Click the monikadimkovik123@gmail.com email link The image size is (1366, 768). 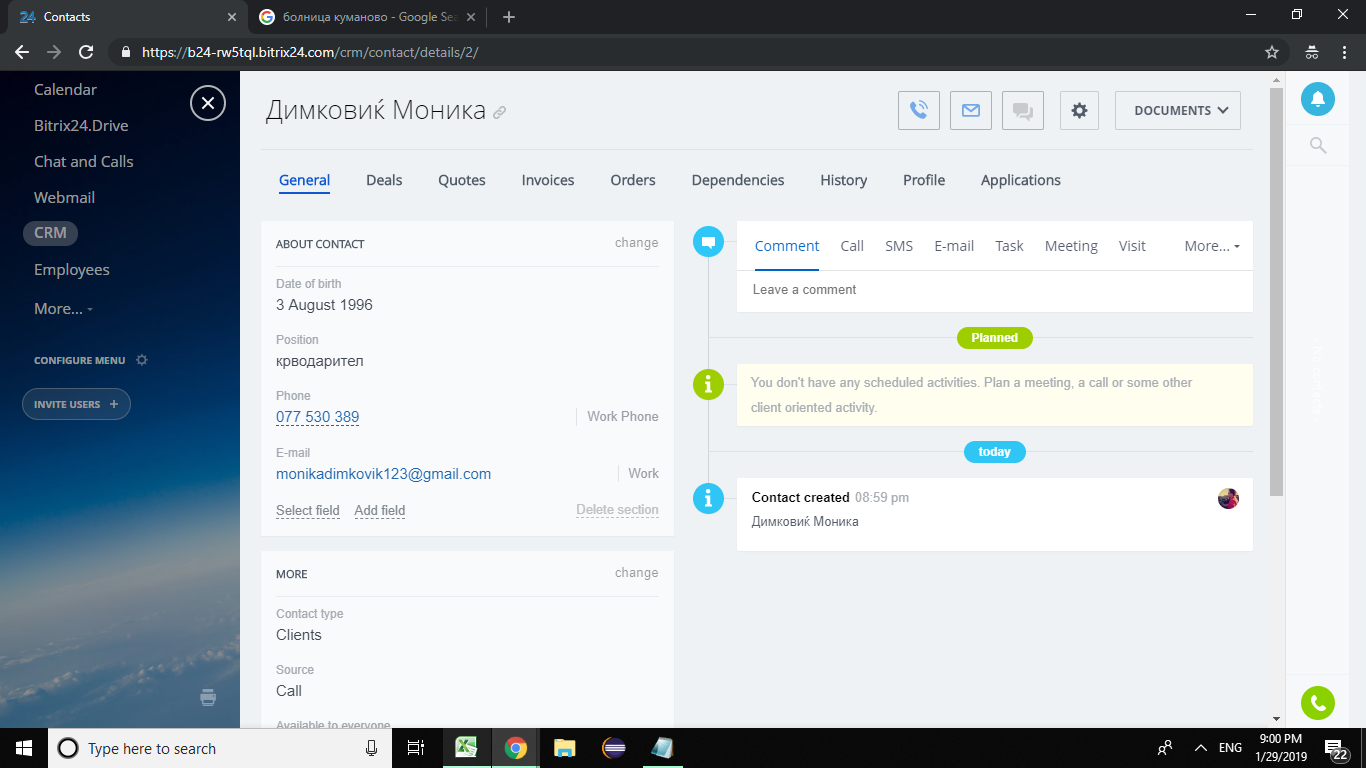click(383, 474)
